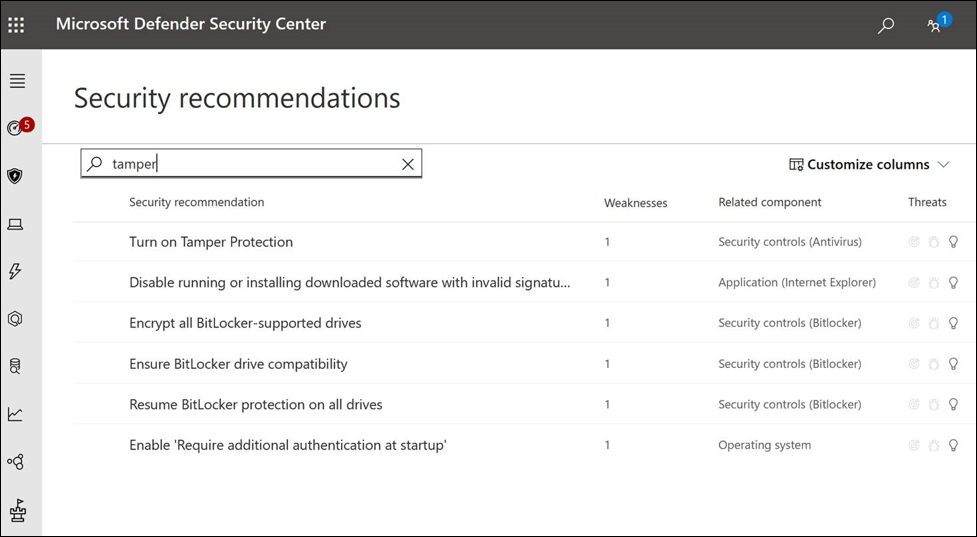Open 'Turn on Tamper Protection' recommendation
The height and width of the screenshot is (537, 977).
click(x=211, y=242)
